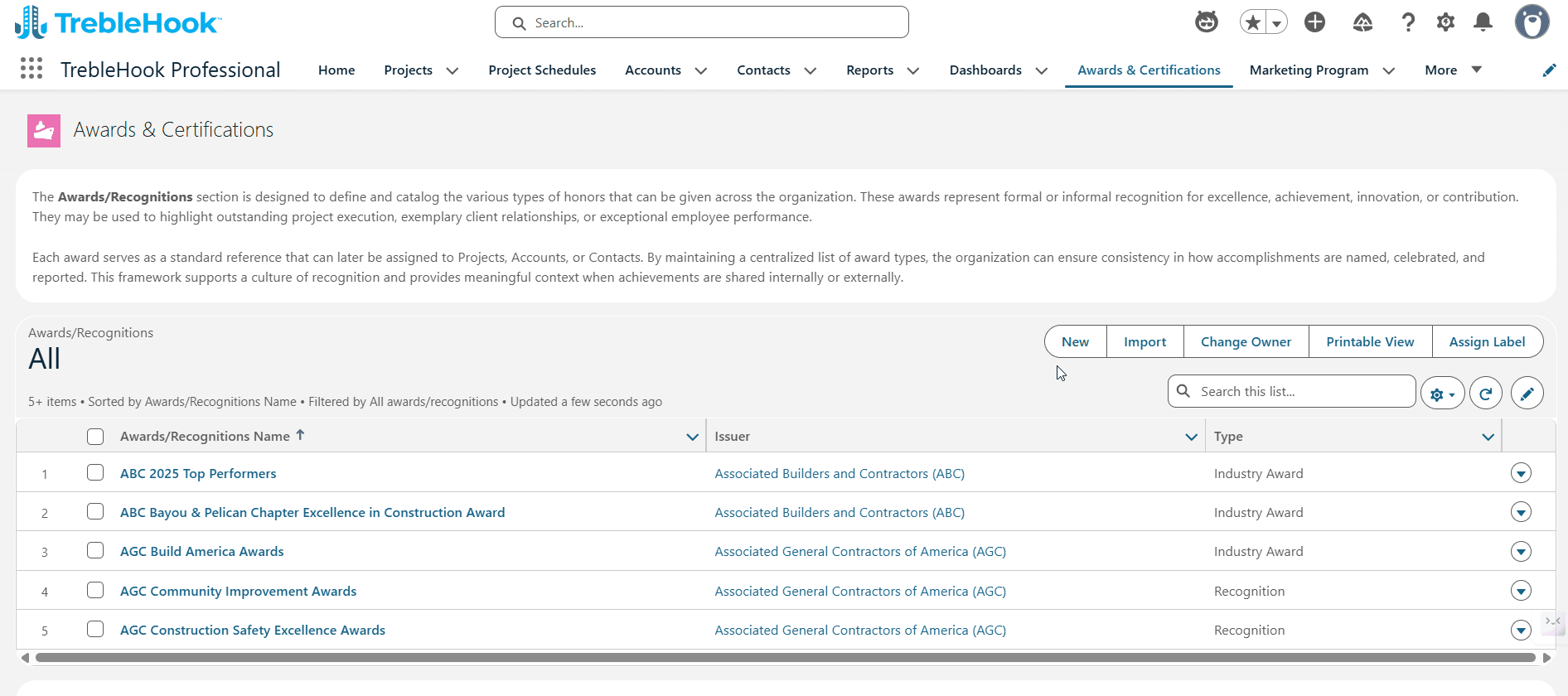Expand the Marketing Program dropdown chevron
This screenshot has width=1568, height=696.
pos(1389,71)
